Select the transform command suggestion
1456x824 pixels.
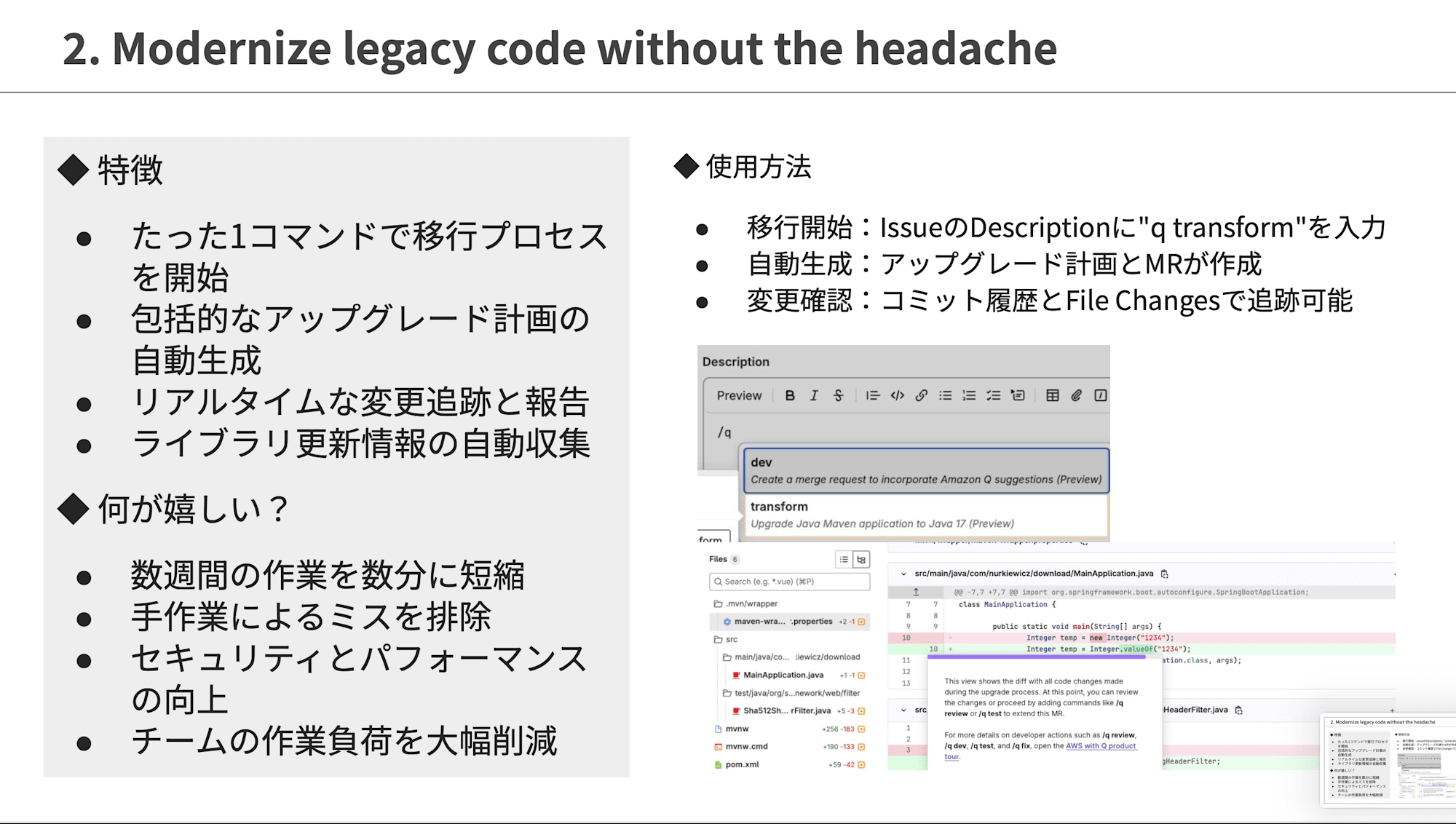click(926, 515)
